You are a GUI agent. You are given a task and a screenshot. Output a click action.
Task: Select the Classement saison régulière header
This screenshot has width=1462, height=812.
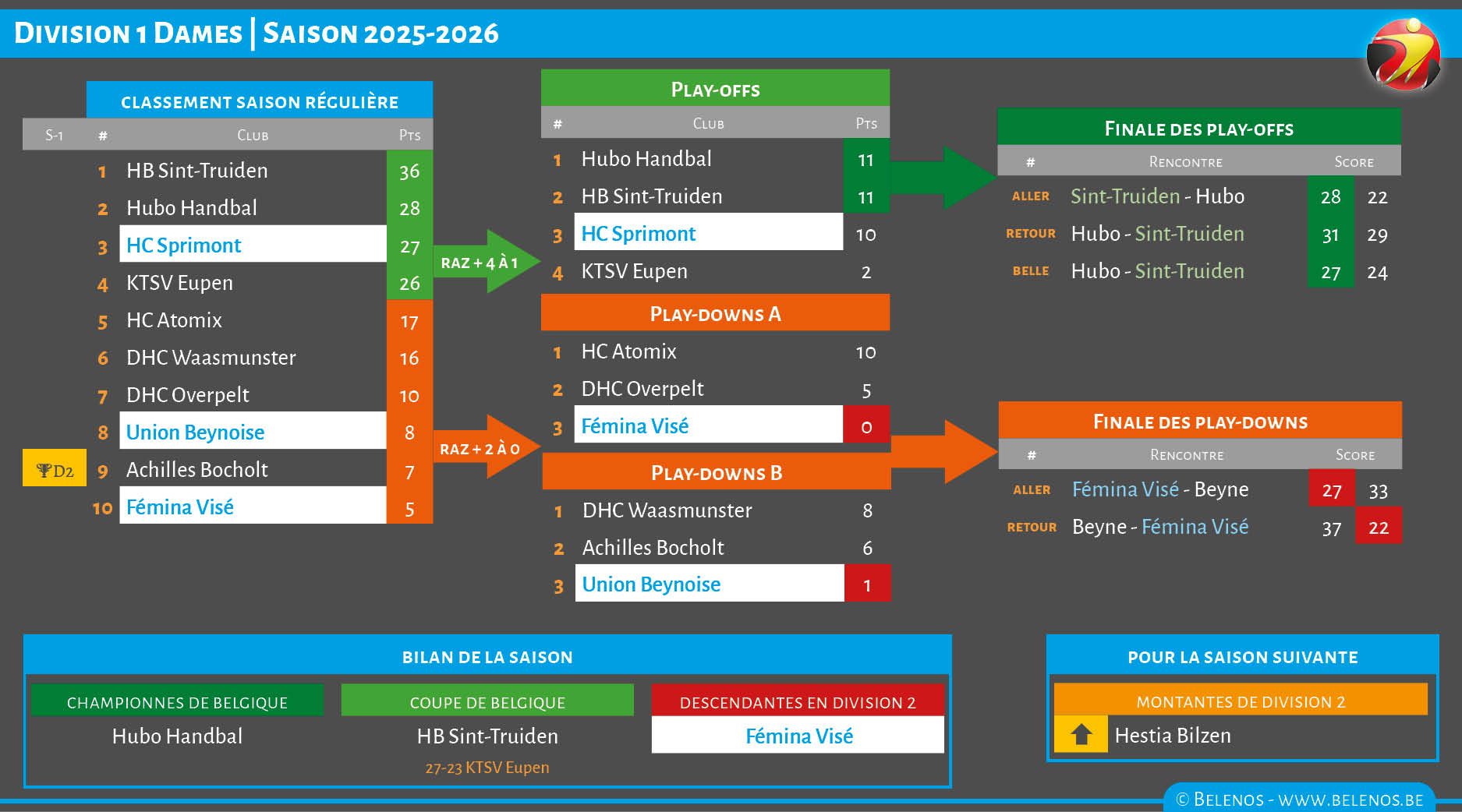pos(260,101)
